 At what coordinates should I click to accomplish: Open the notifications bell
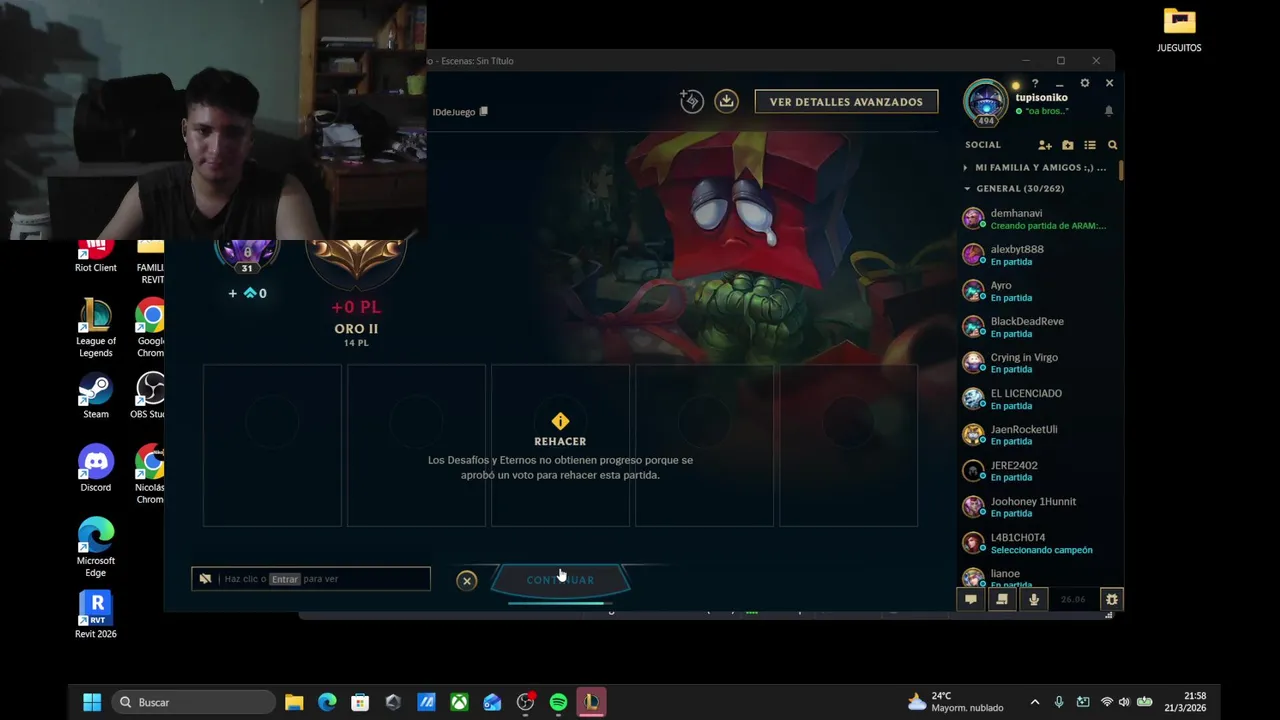(x=1108, y=111)
